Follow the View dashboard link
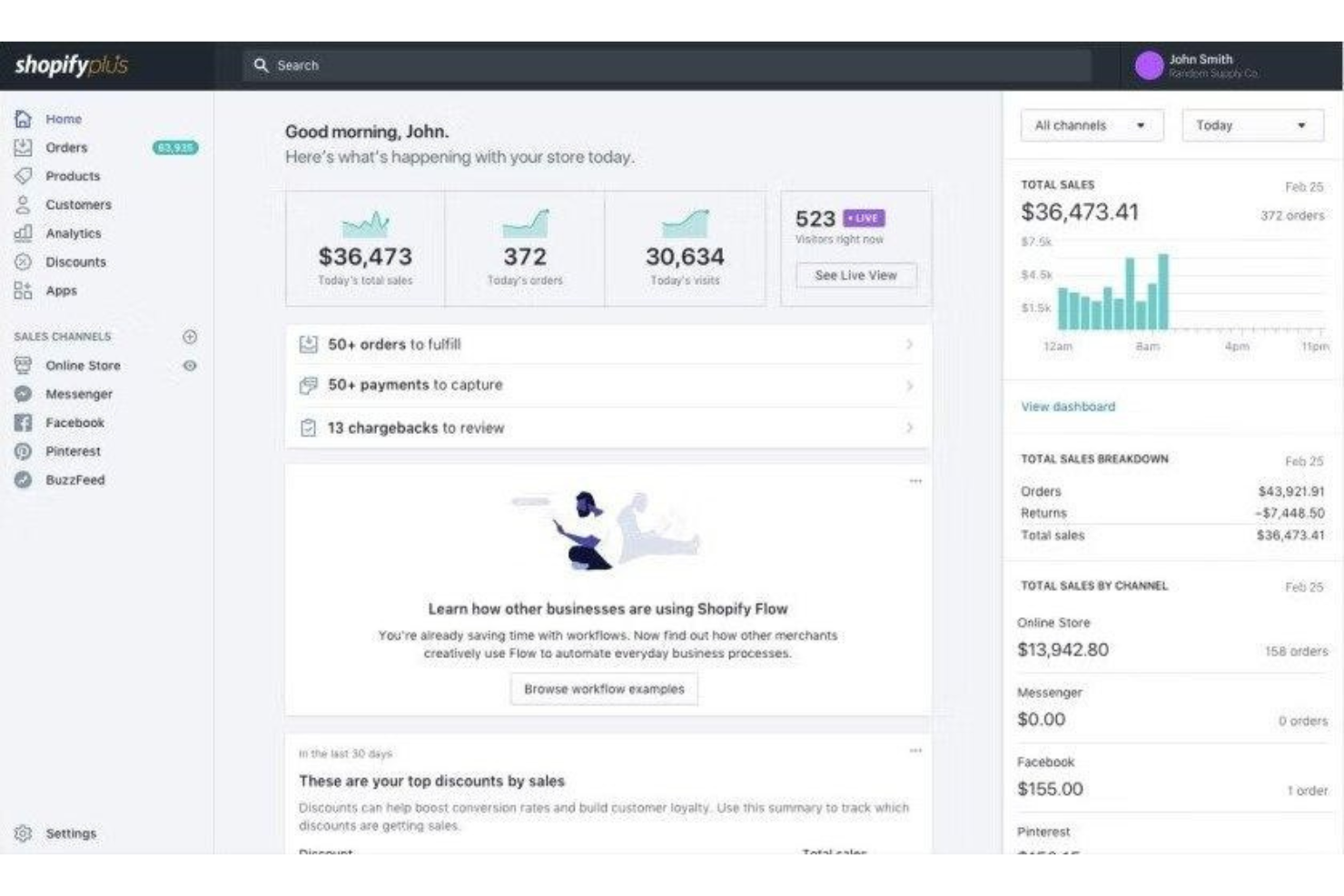The image size is (1344, 896). pos(1067,407)
